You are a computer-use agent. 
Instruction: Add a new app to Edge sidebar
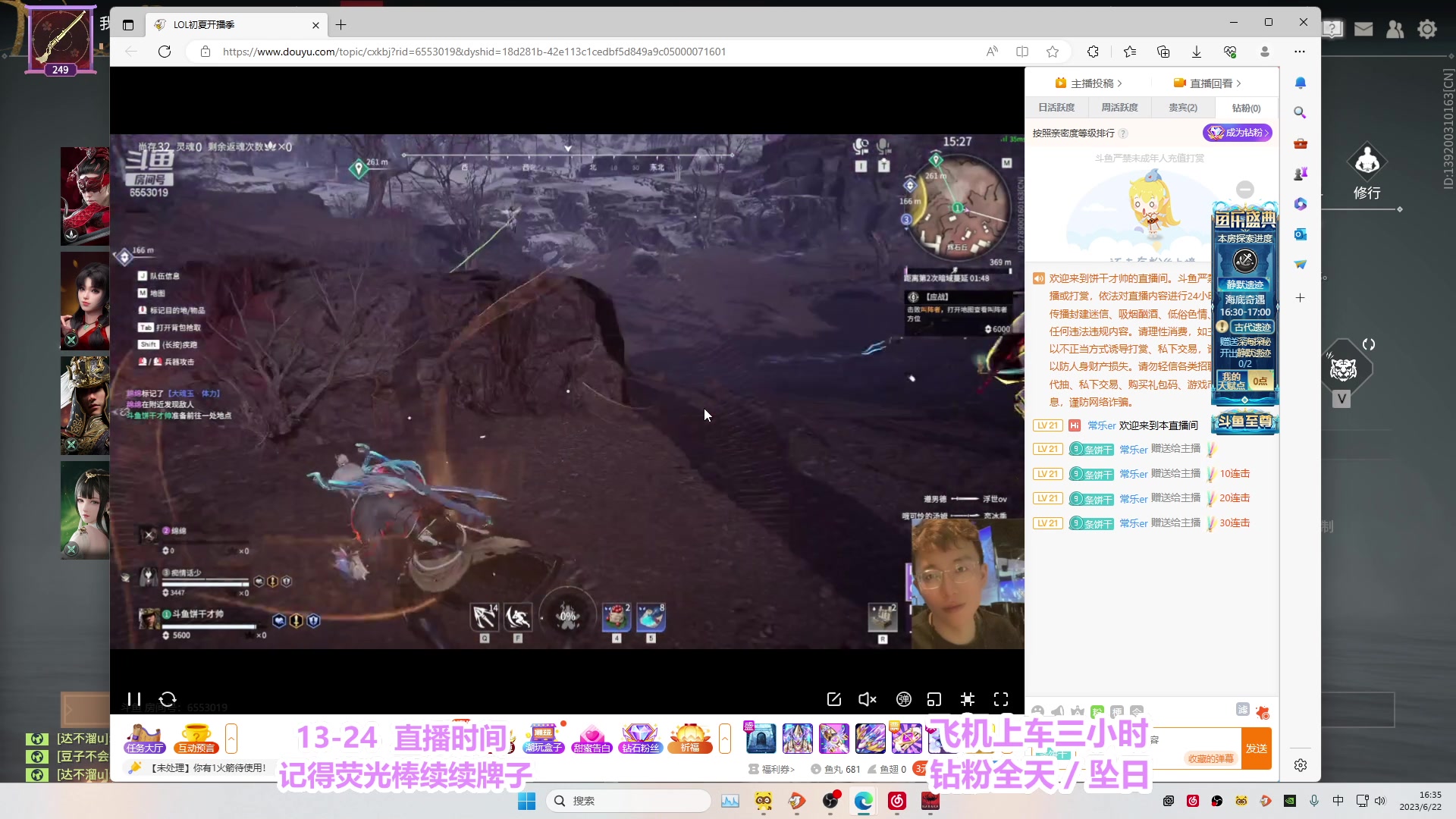(1301, 298)
